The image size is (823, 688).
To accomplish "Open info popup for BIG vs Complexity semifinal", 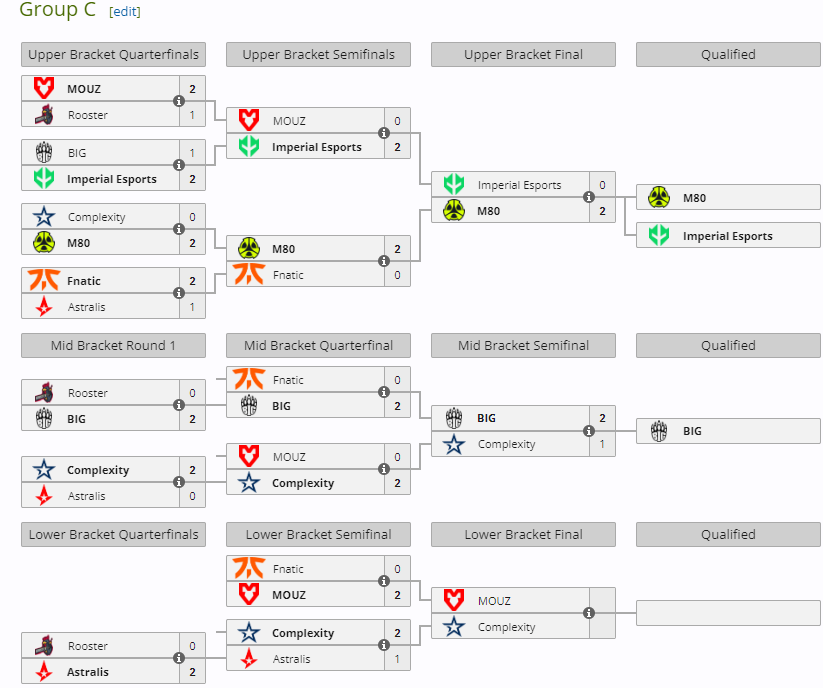I will tap(589, 431).
